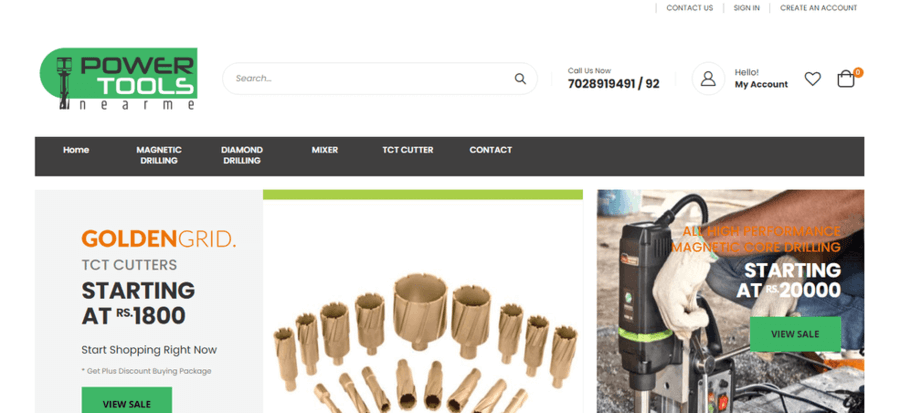This screenshot has width=900, height=413.
Task: Click the Start Shopping Right Now text
Action: [149, 350]
